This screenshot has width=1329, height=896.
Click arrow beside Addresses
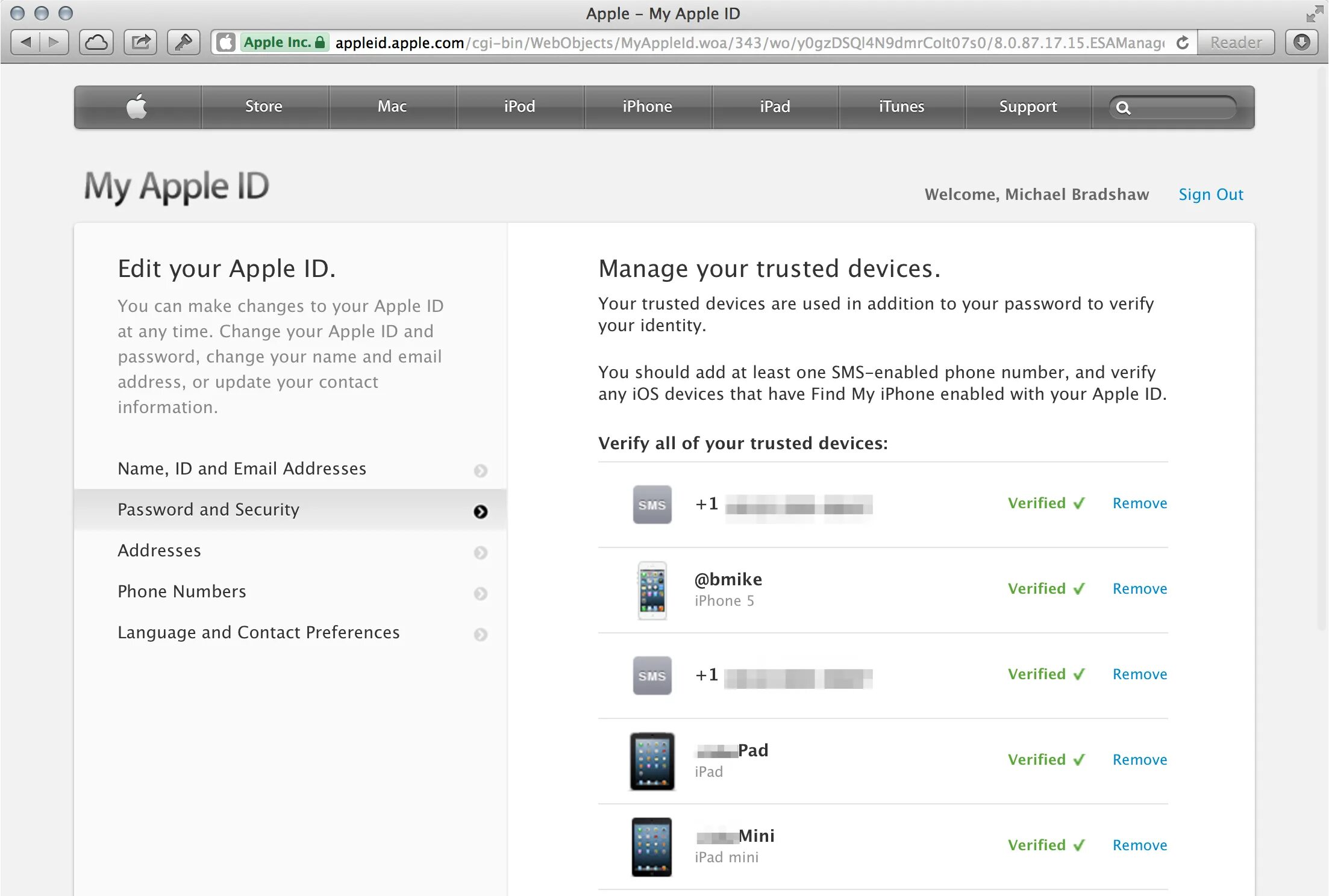point(480,552)
